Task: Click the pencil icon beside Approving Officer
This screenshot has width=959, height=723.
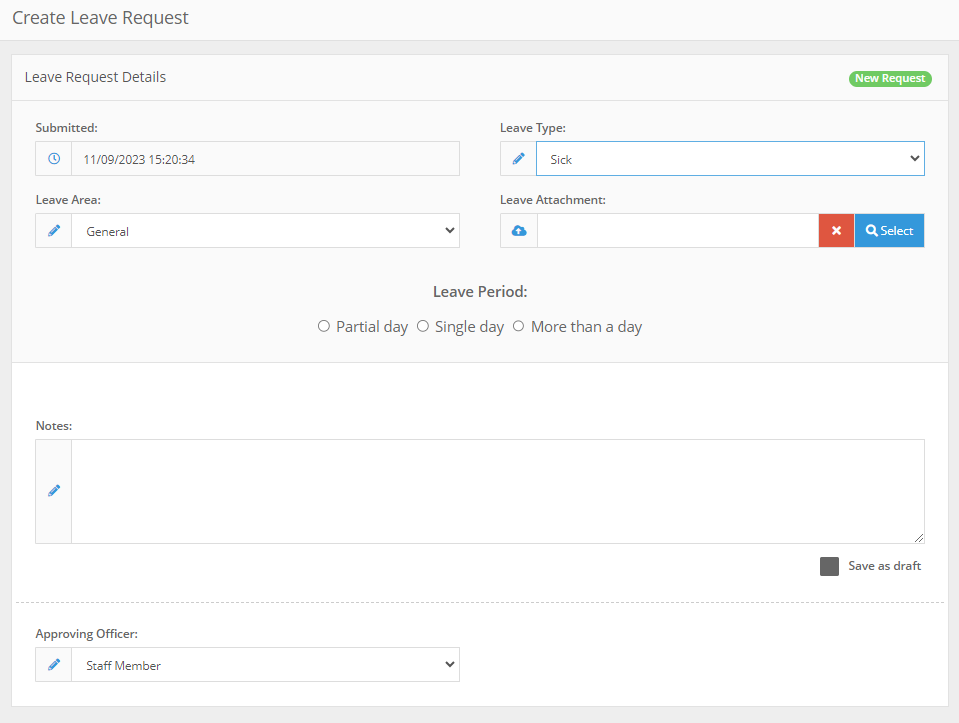Action: click(54, 665)
